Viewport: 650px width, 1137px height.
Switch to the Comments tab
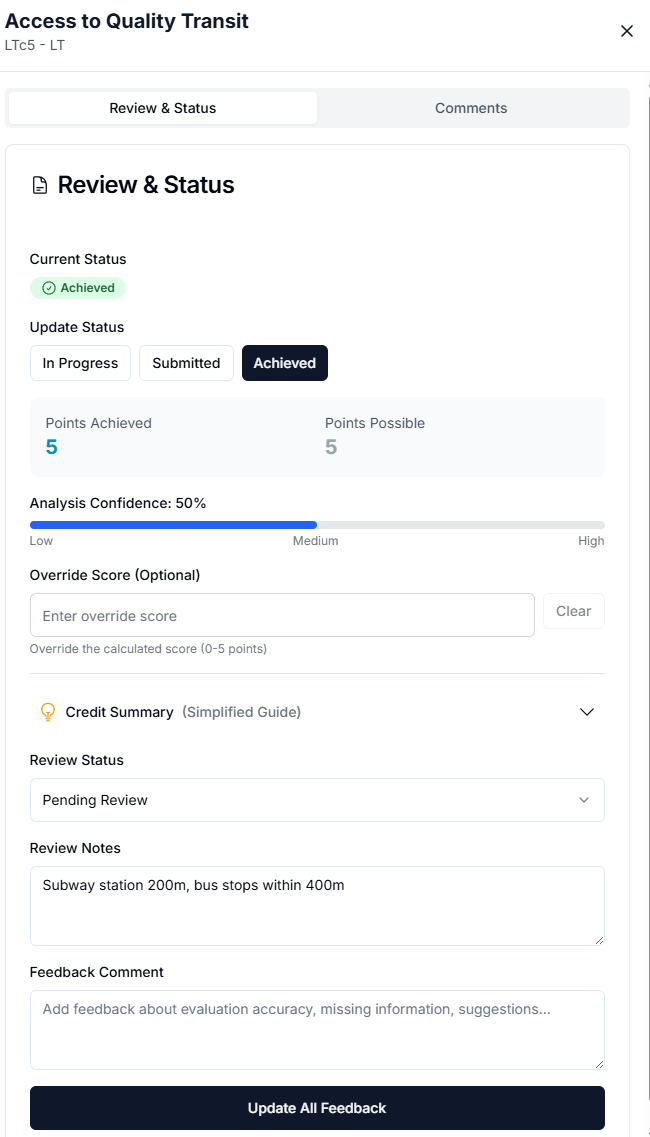471,108
